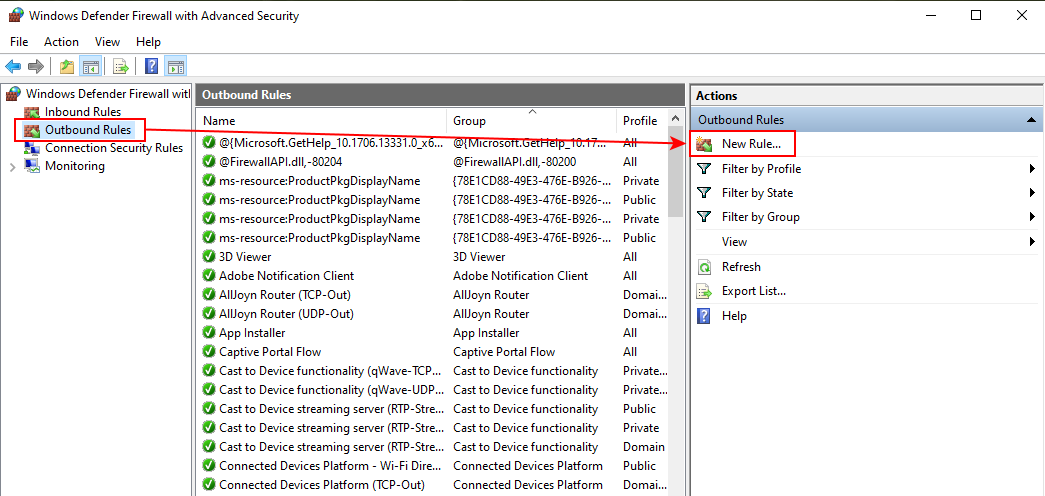
Task: Click Export List... action label
Action: (x=754, y=291)
